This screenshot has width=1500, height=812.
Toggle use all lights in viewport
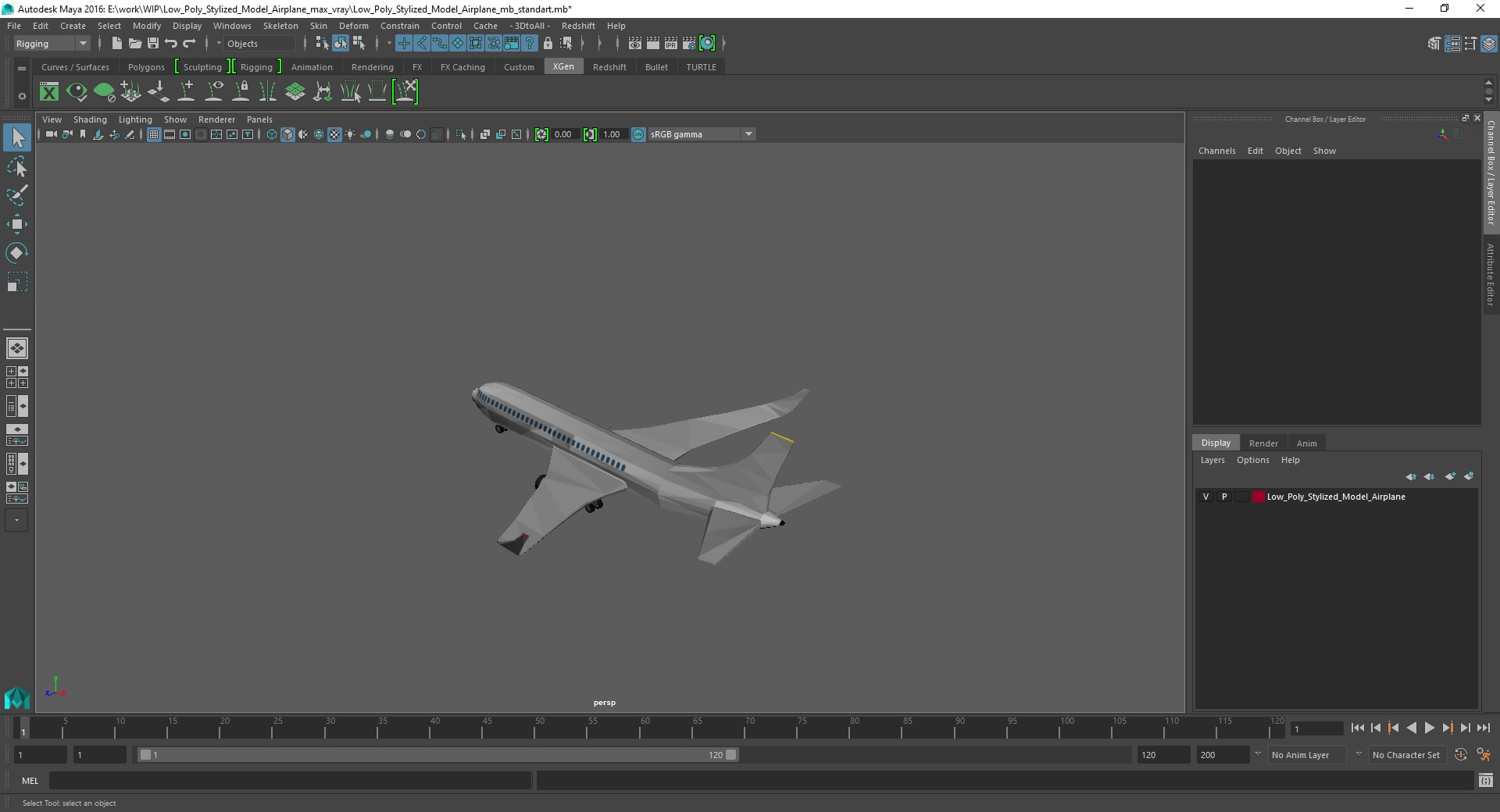click(x=350, y=134)
